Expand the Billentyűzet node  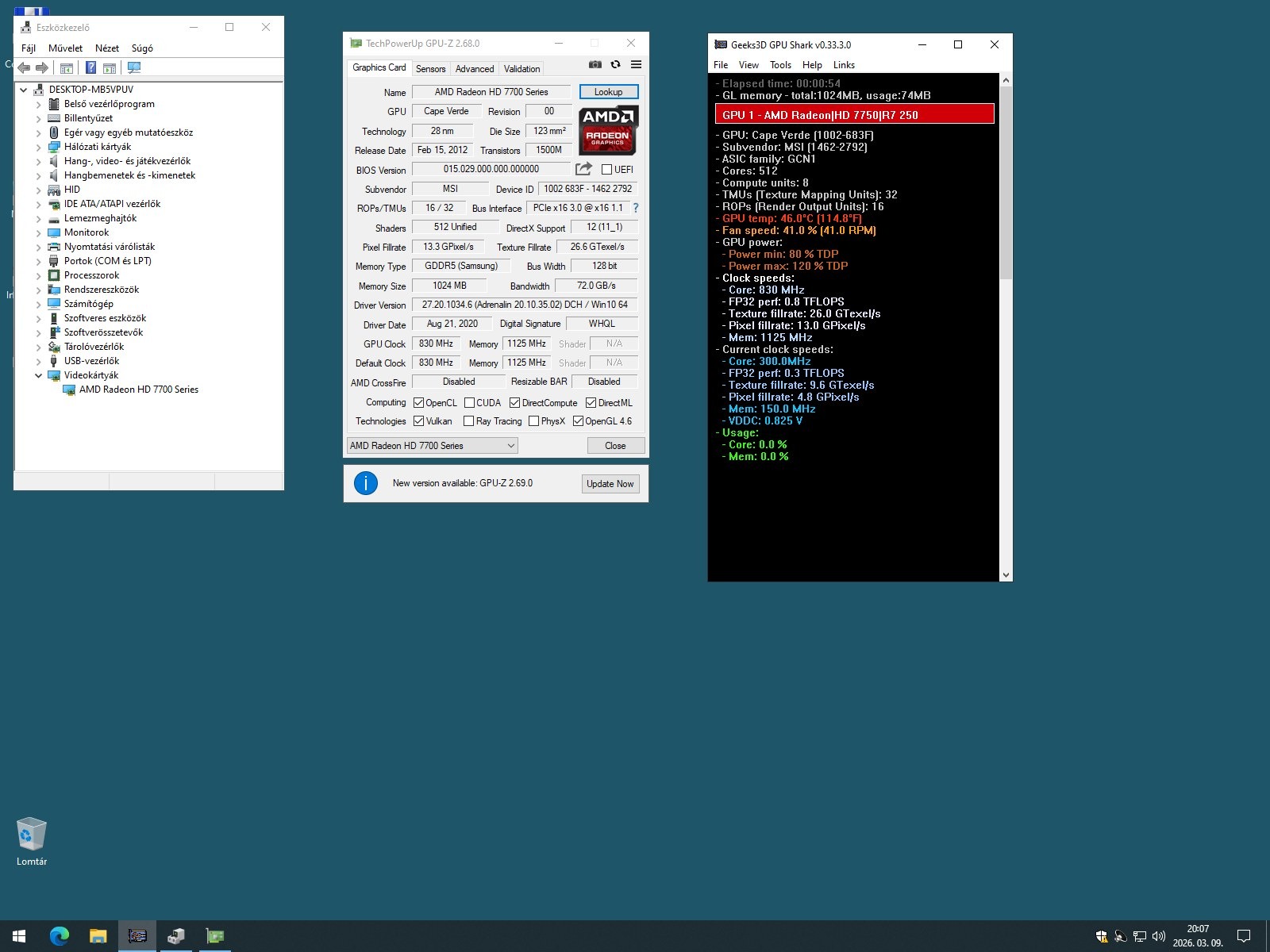point(38,118)
